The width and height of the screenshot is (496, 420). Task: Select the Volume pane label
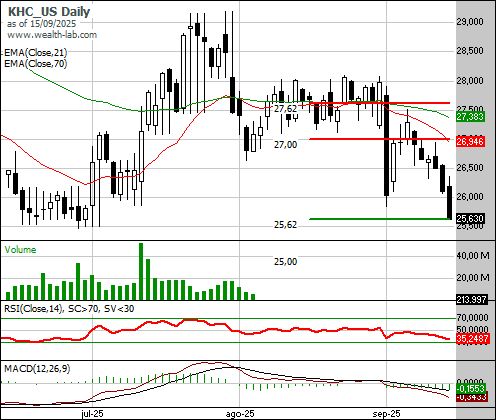[20, 250]
